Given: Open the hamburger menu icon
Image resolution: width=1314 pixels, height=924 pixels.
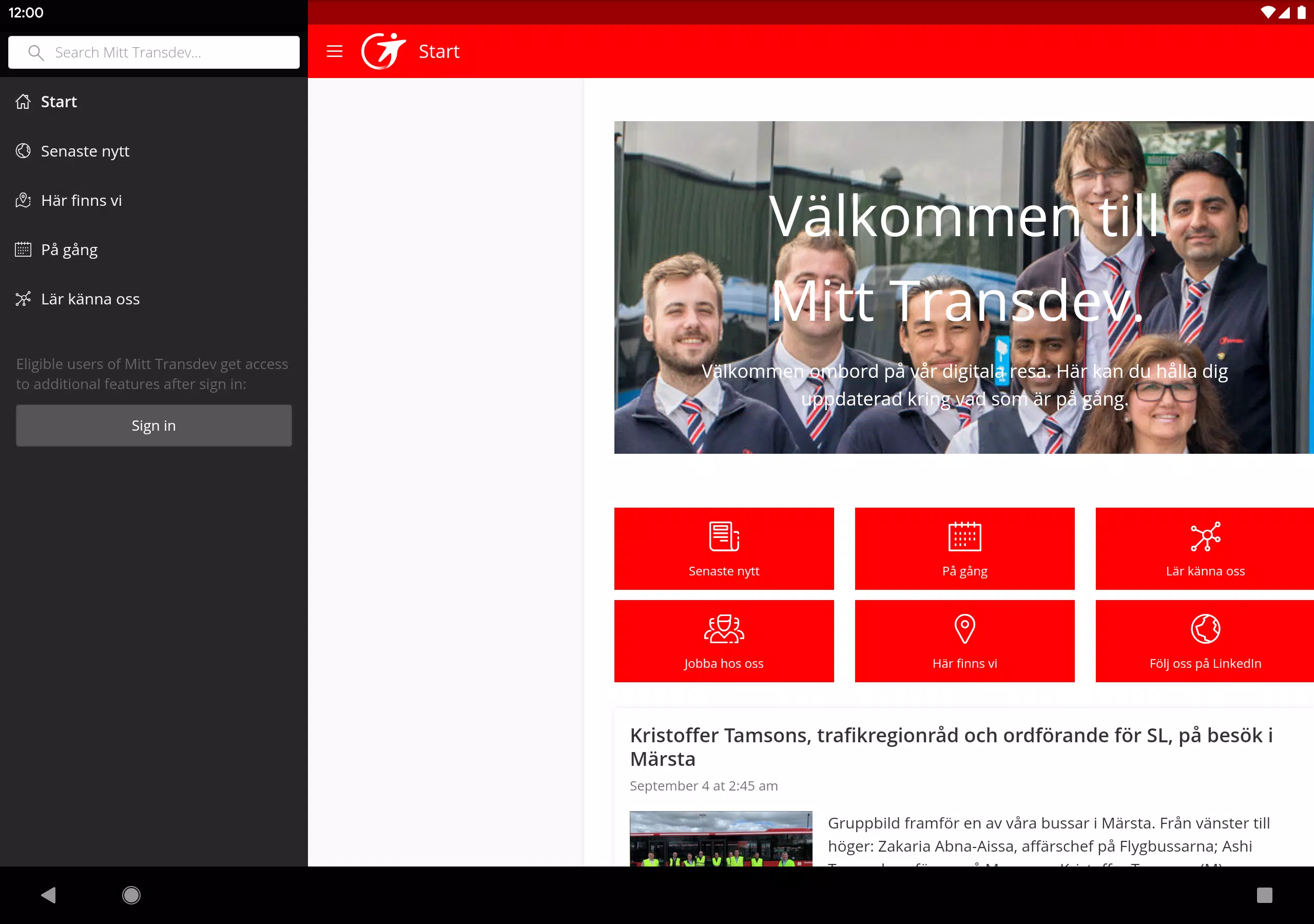Looking at the screenshot, I should click(x=334, y=51).
